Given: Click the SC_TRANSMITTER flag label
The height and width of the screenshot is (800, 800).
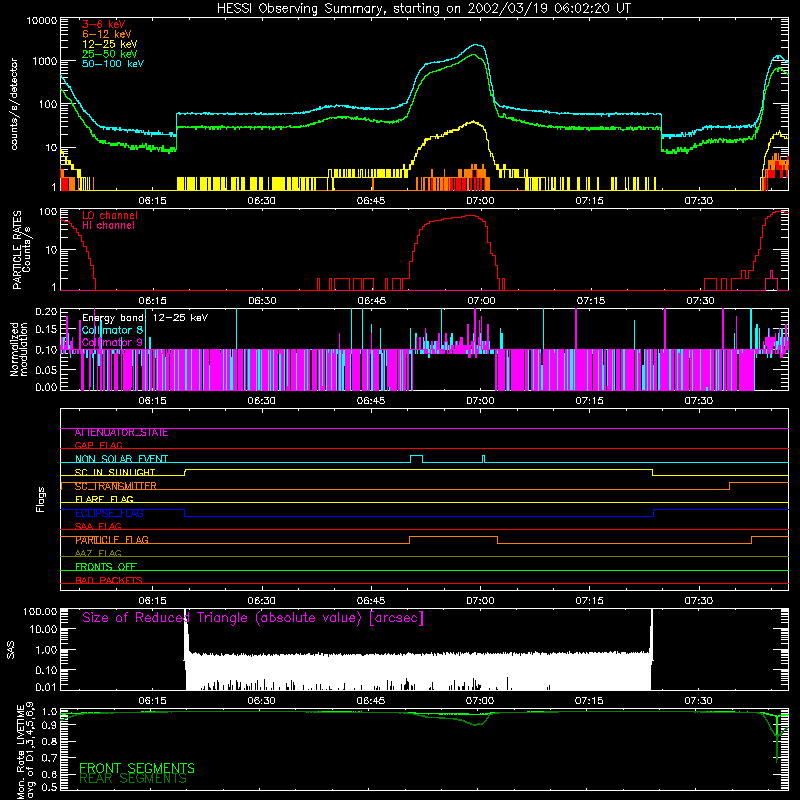Looking at the screenshot, I should click(x=116, y=486).
